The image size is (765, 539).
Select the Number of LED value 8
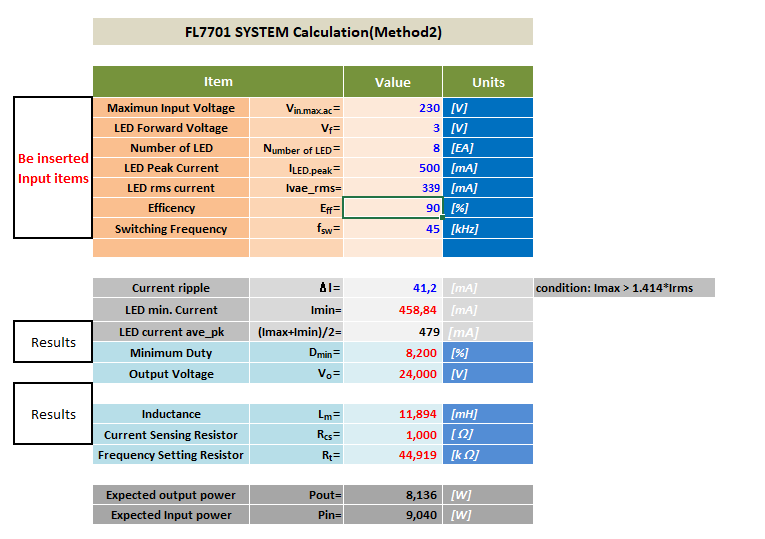[x=393, y=148]
